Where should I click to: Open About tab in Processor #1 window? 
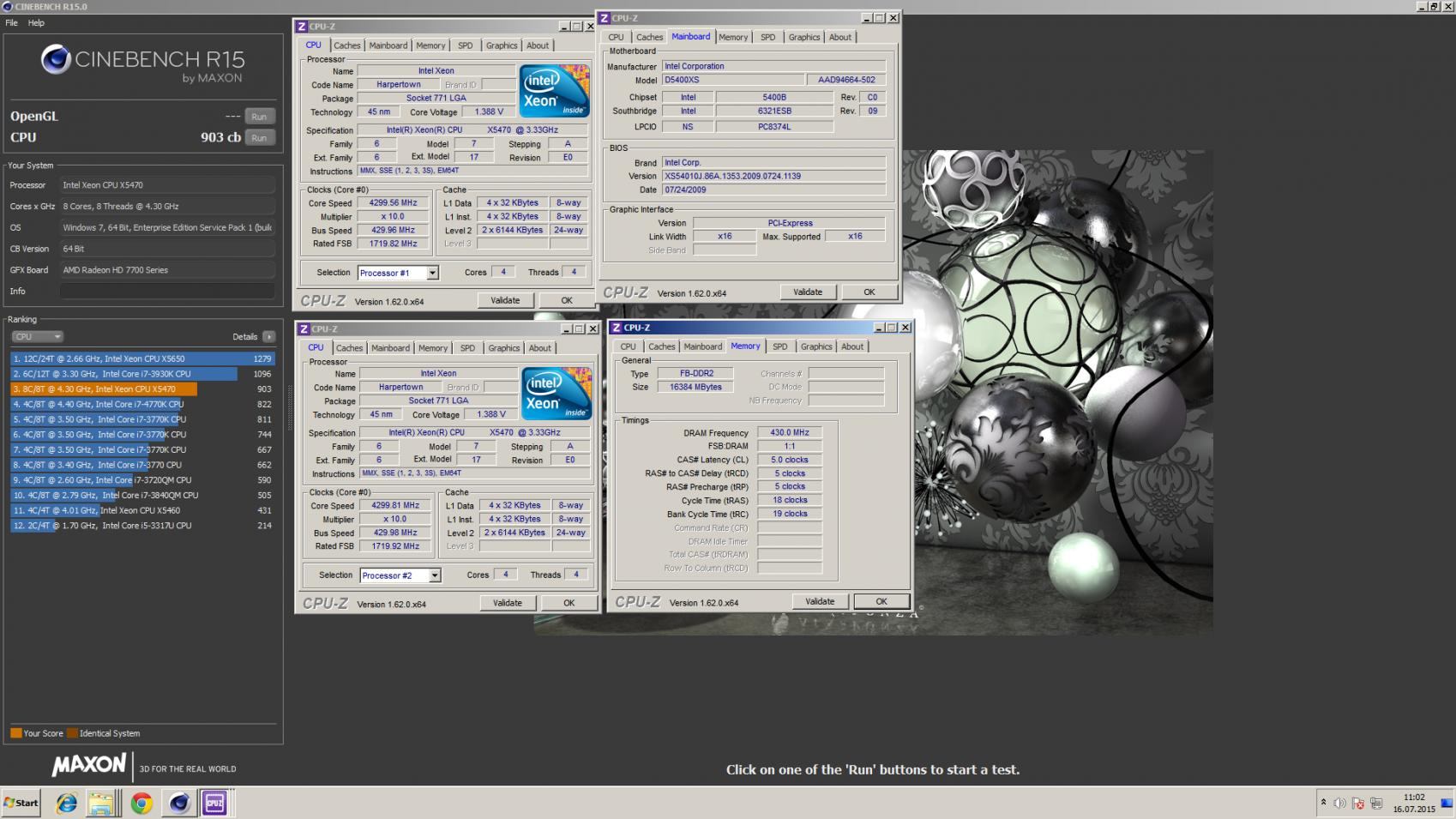[538, 45]
